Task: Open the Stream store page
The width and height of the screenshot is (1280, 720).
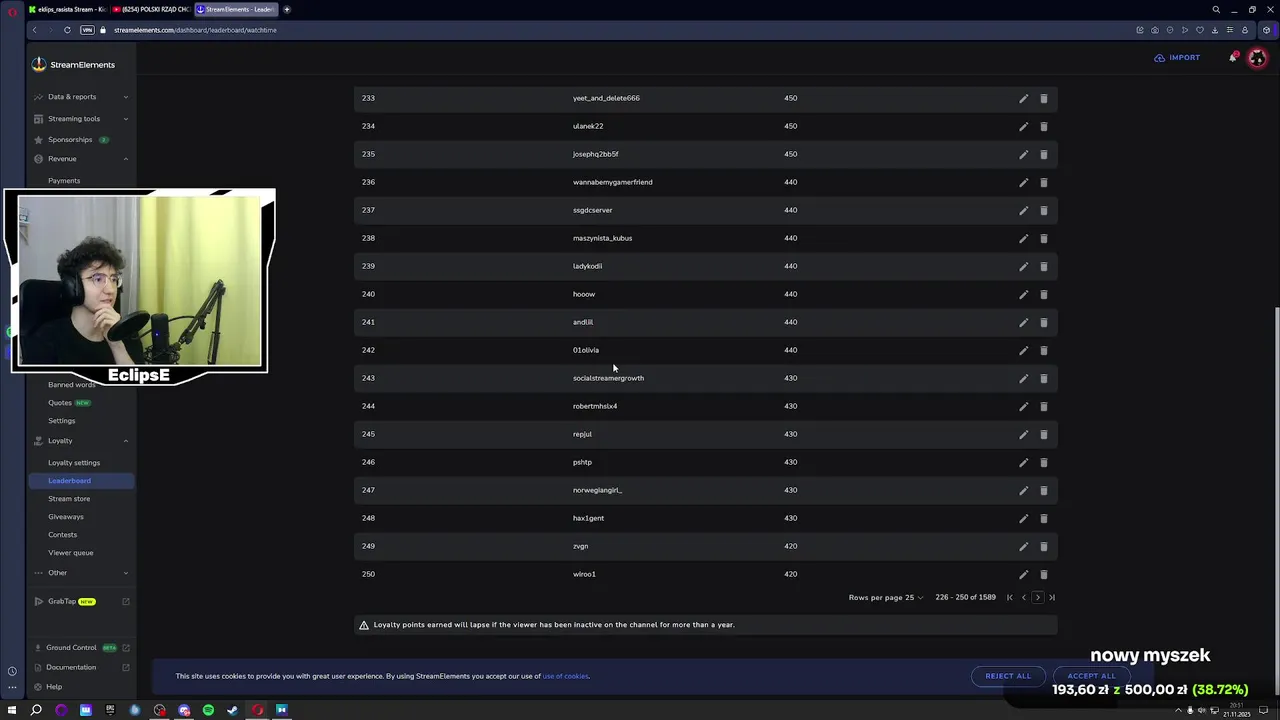Action: [69, 499]
